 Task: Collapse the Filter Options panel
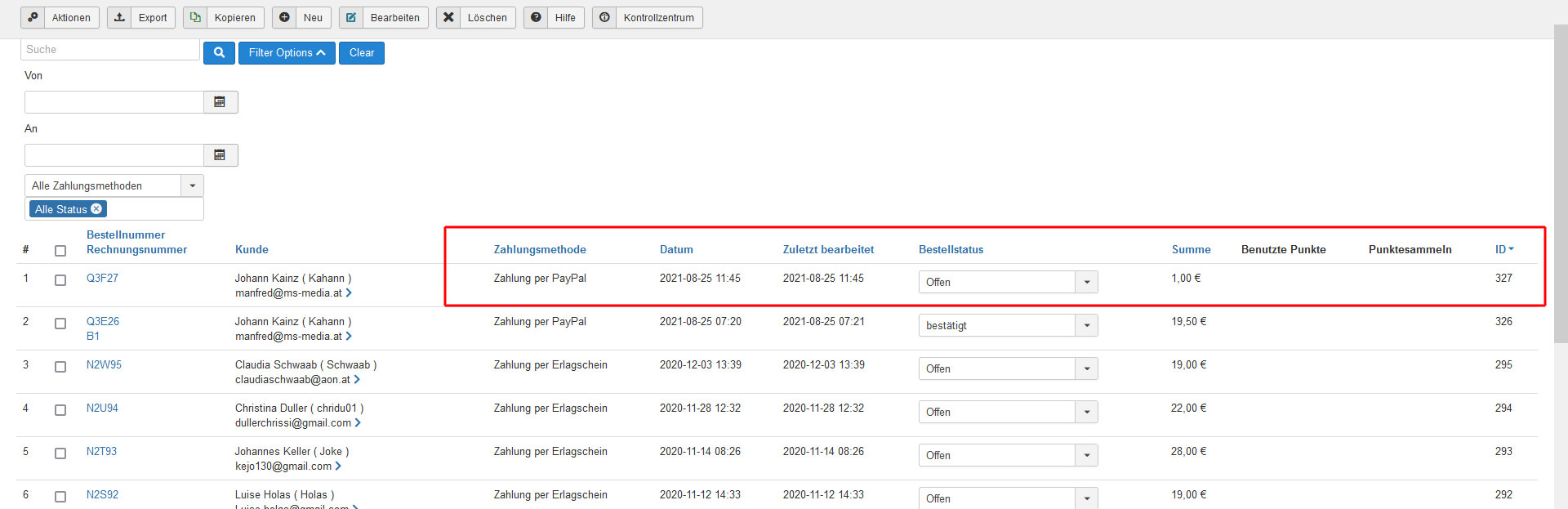287,53
